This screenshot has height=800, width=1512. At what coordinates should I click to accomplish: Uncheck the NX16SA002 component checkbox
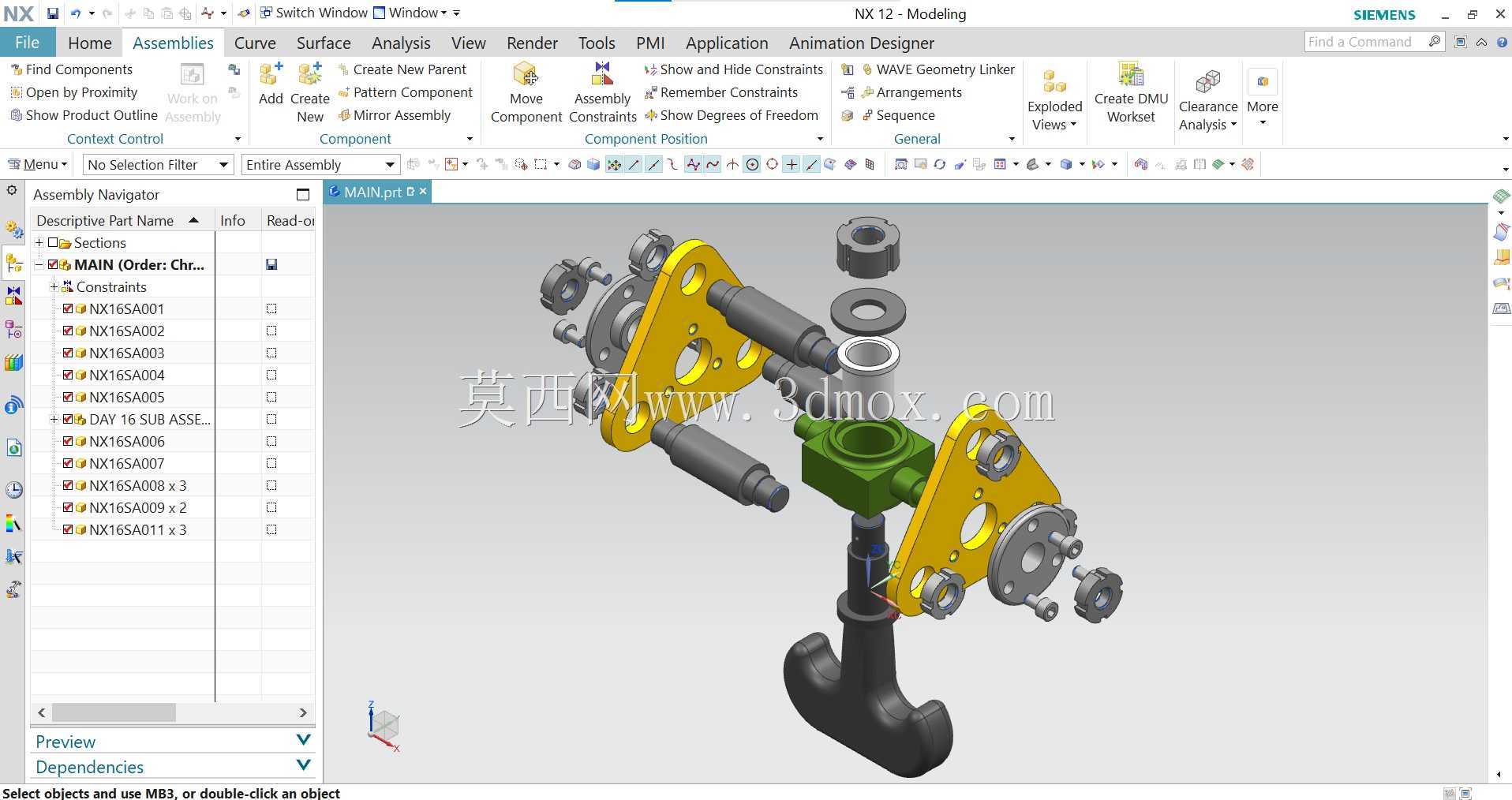pyautogui.click(x=68, y=331)
